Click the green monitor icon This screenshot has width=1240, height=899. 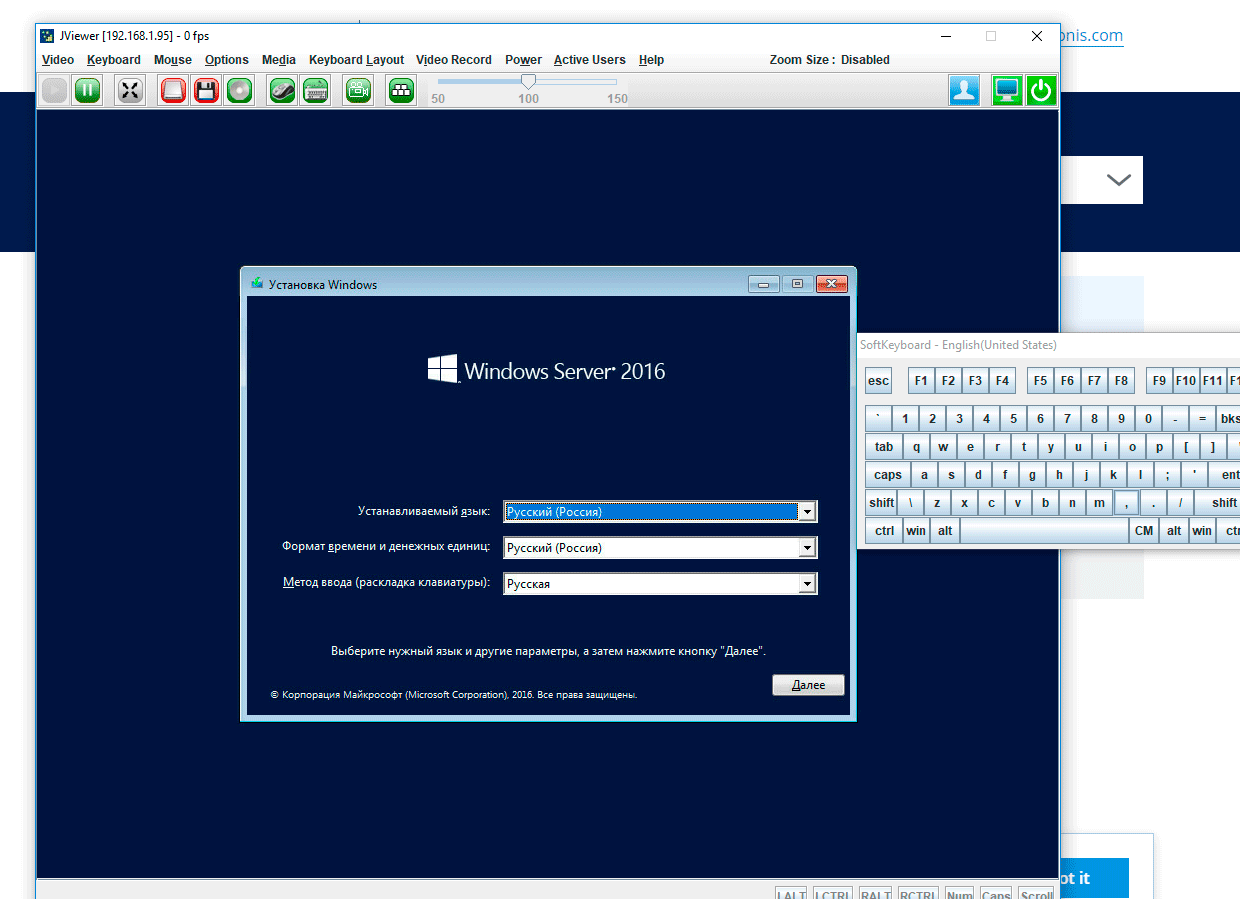1007,90
